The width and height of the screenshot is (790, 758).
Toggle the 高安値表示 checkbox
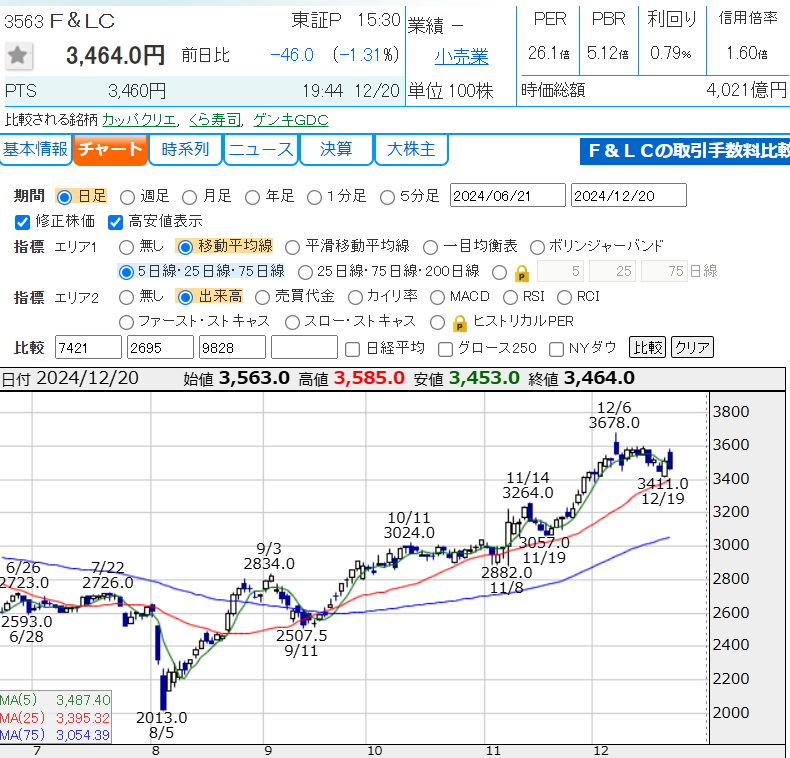[x=115, y=221]
